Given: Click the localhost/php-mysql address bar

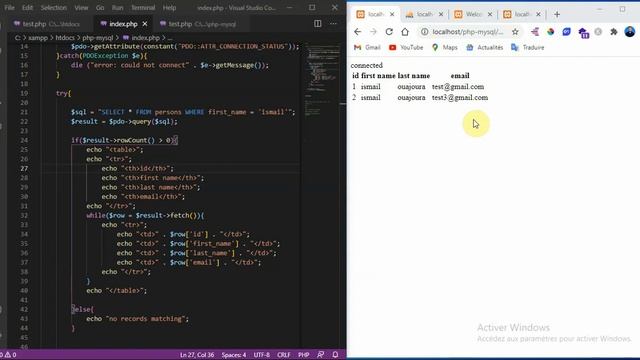Looking at the screenshot, I should [x=468, y=32].
